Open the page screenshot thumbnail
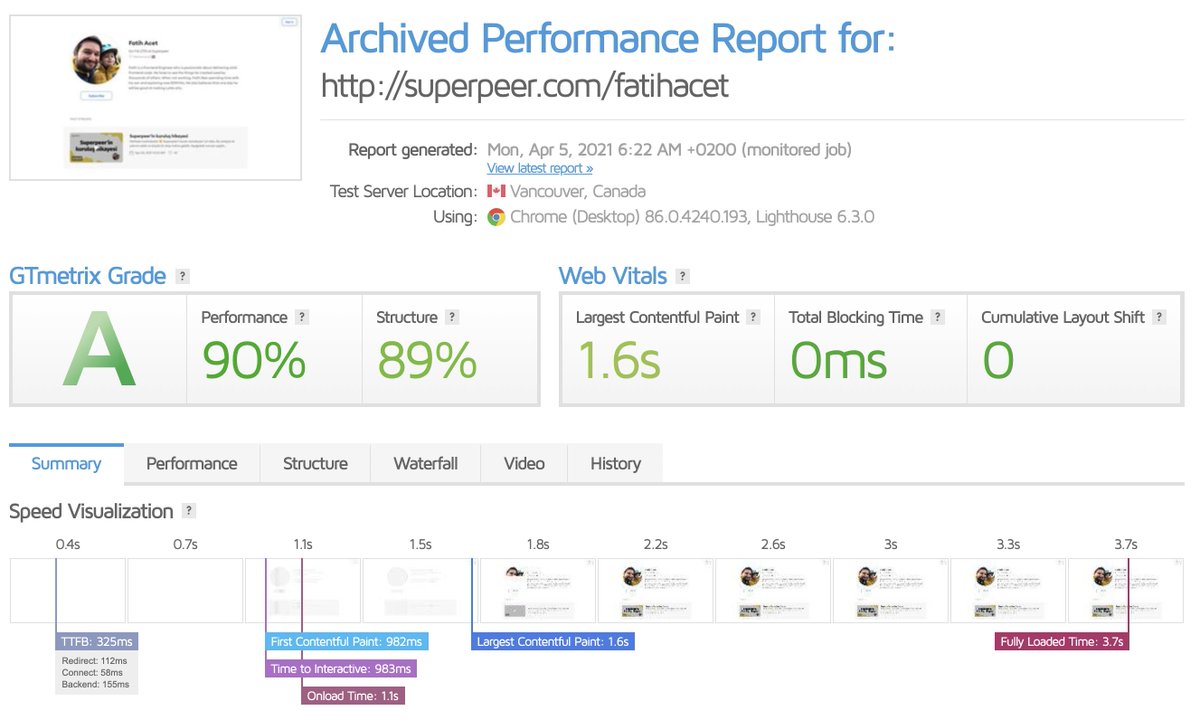 (x=155, y=97)
